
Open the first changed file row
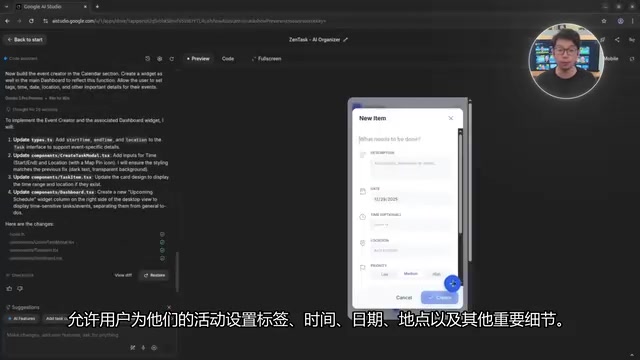pos(87,234)
